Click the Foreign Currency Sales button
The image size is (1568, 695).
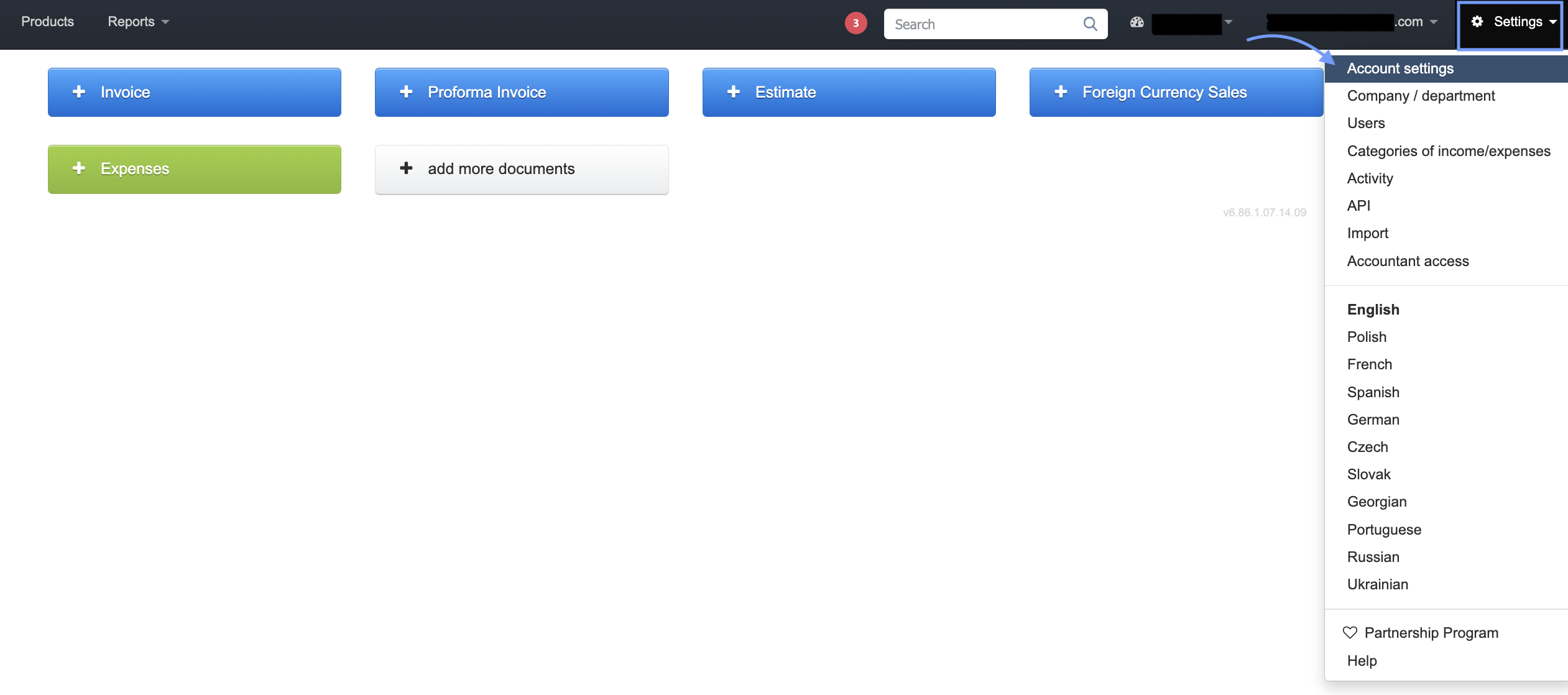tap(1176, 92)
